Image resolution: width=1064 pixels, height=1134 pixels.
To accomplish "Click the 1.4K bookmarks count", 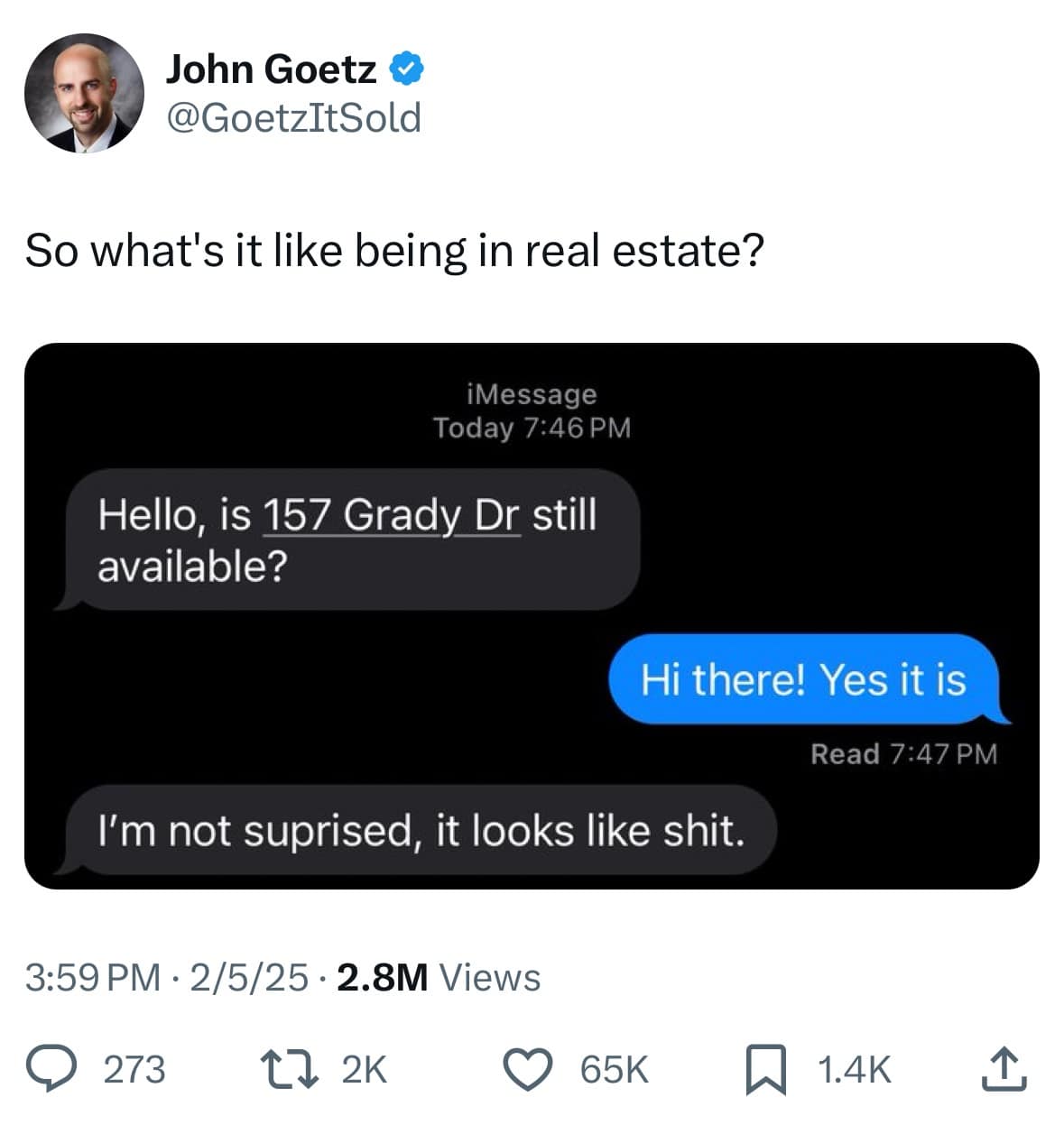I will pos(854,1069).
